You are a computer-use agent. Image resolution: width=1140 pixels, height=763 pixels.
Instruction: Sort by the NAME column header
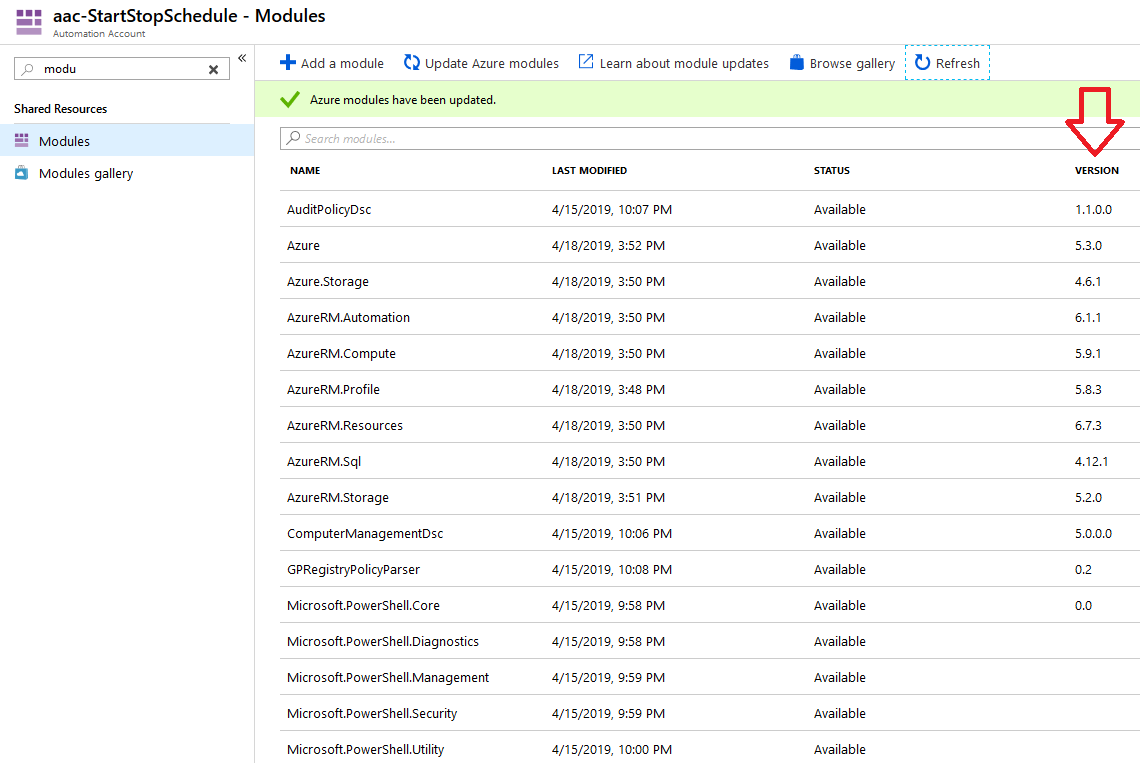tap(305, 170)
